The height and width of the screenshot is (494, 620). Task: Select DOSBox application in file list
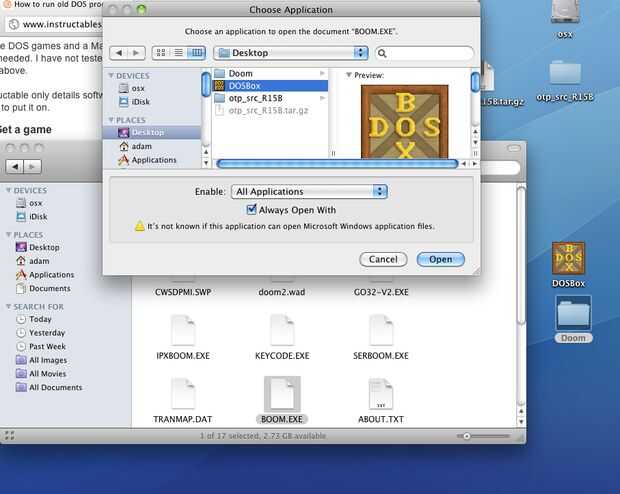tap(270, 86)
